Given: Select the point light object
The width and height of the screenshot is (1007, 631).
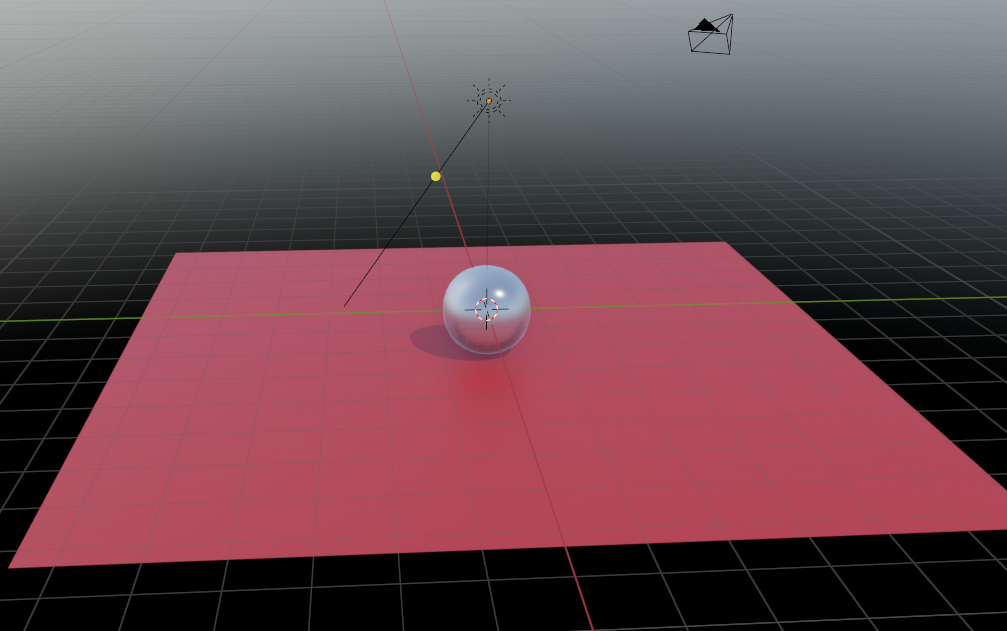Looking at the screenshot, I should tap(489, 101).
